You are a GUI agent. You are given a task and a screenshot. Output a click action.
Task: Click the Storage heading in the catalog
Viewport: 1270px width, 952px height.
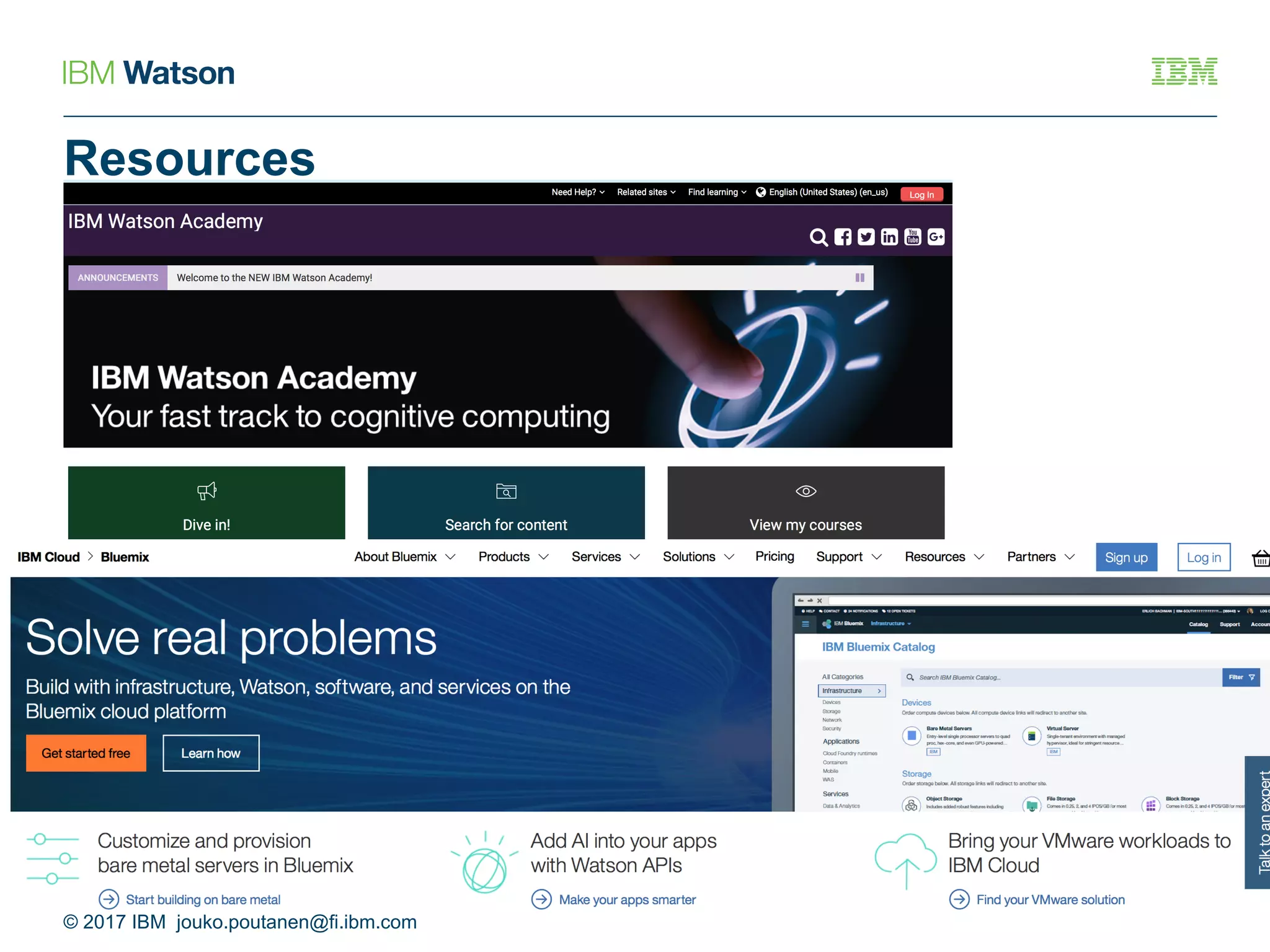(x=917, y=773)
